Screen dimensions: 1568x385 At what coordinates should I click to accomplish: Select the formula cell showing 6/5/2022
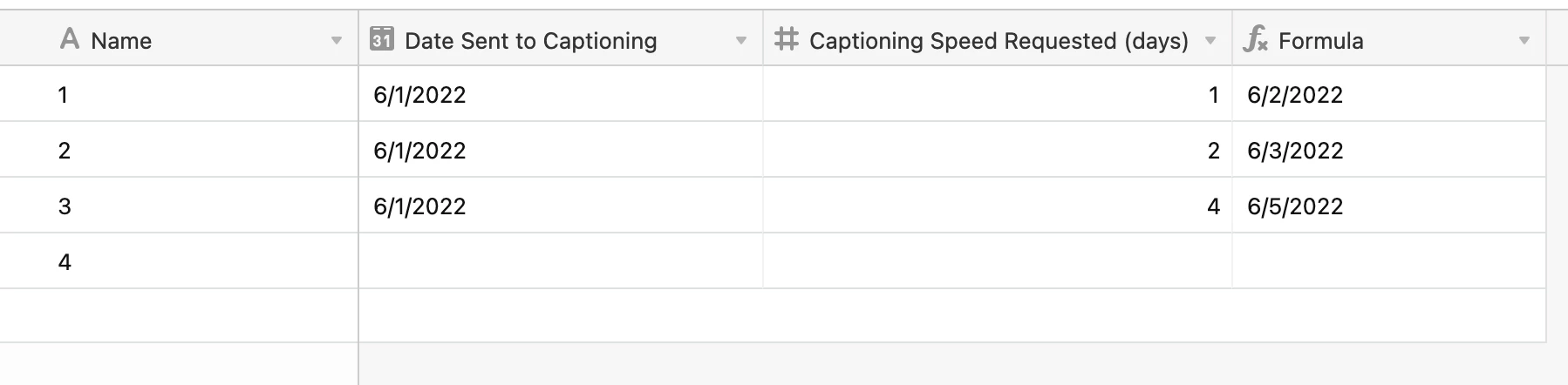[1389, 206]
